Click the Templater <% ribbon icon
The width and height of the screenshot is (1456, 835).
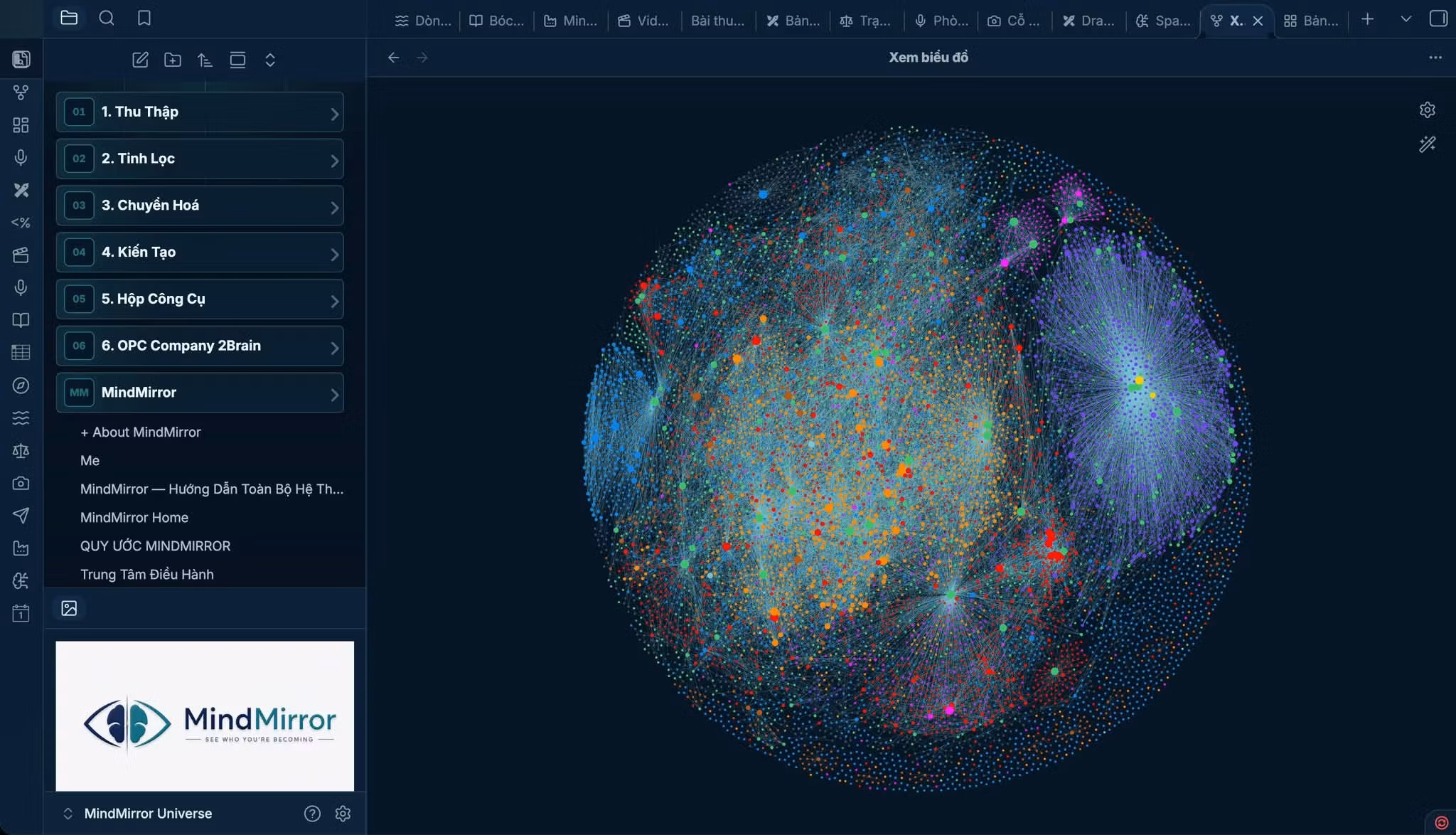[x=21, y=223]
